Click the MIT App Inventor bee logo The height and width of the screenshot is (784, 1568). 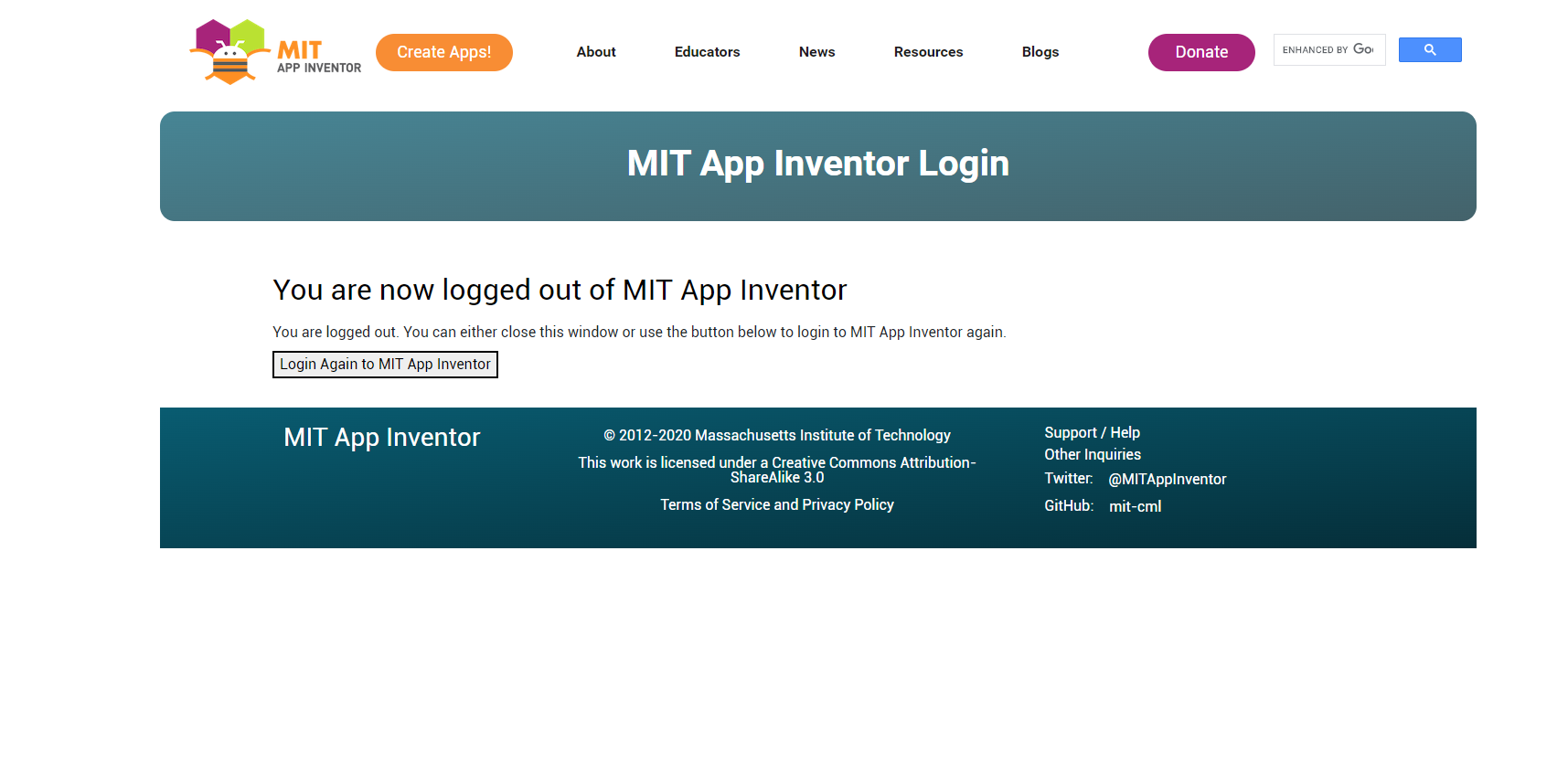coord(274,52)
